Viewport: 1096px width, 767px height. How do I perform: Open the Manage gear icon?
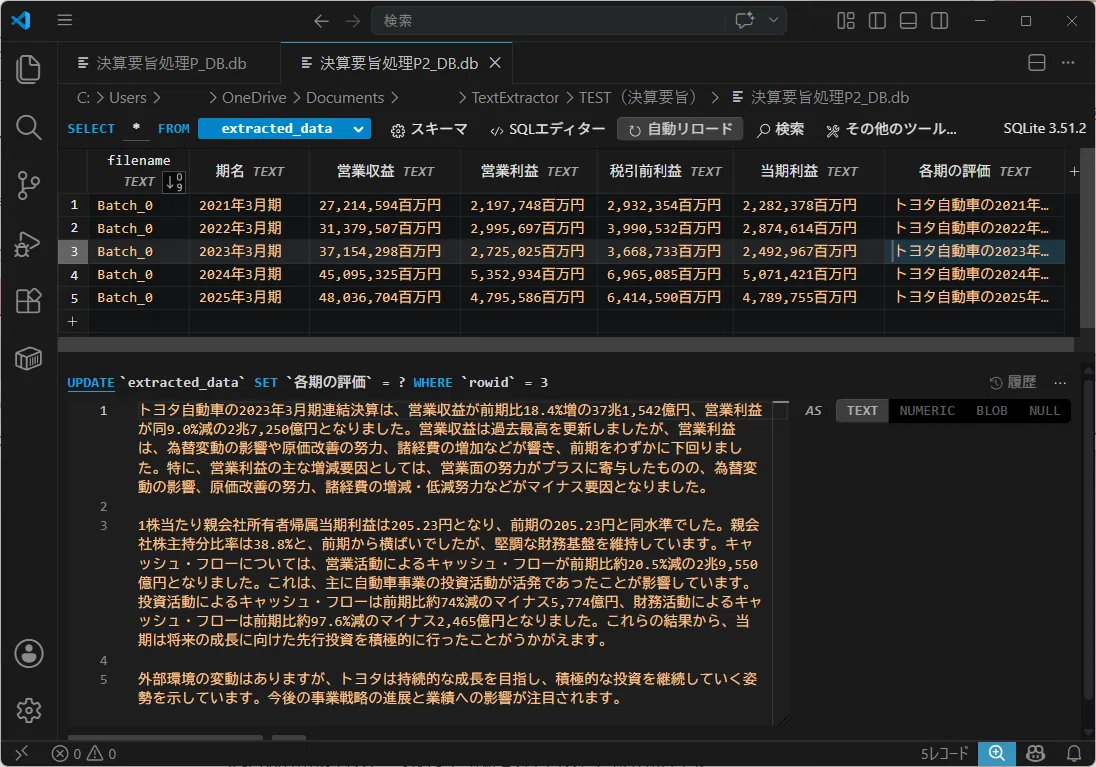[x=29, y=710]
